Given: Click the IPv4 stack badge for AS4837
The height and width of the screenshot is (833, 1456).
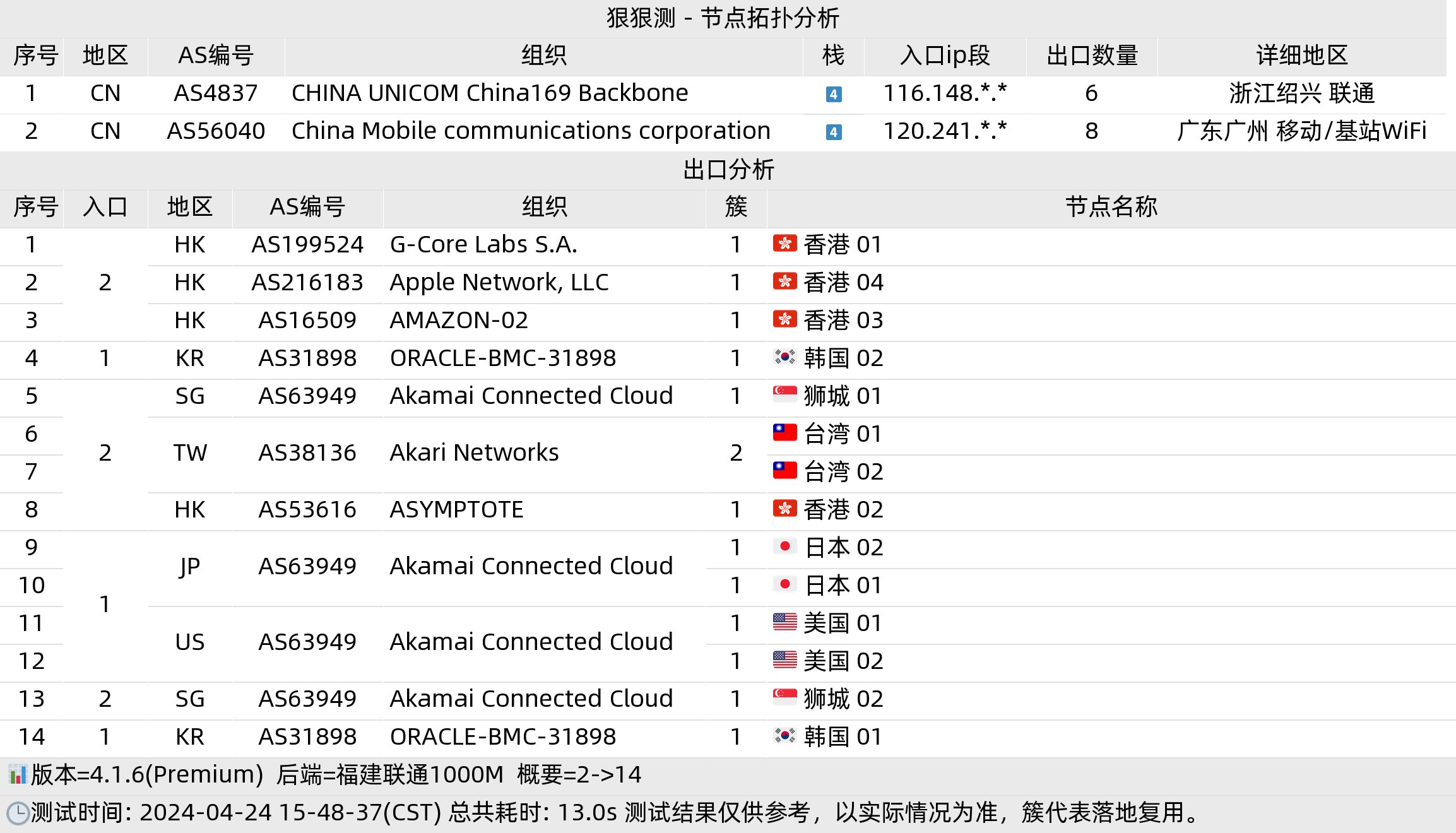Looking at the screenshot, I should (x=834, y=95).
